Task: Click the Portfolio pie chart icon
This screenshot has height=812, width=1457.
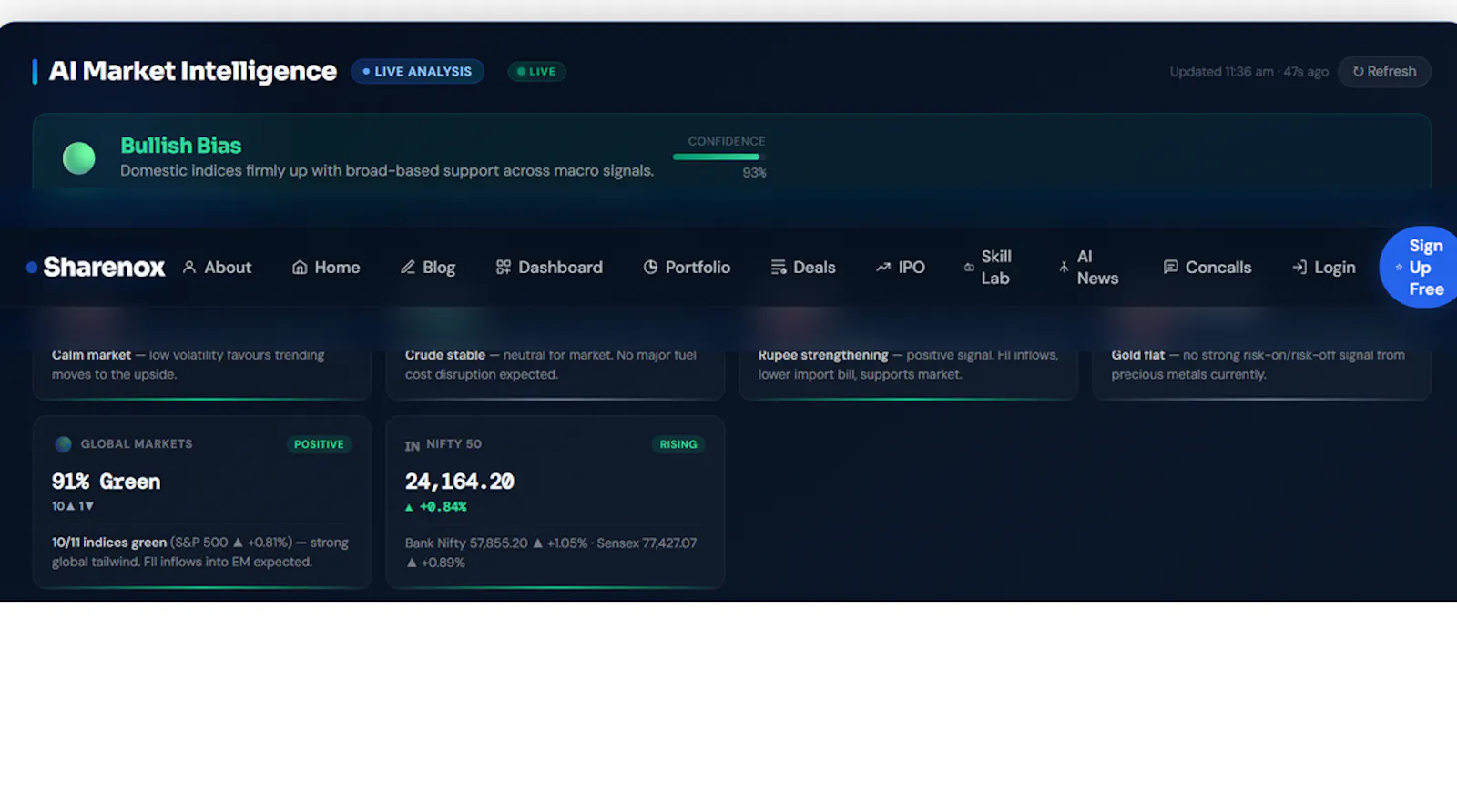Action: pos(650,267)
